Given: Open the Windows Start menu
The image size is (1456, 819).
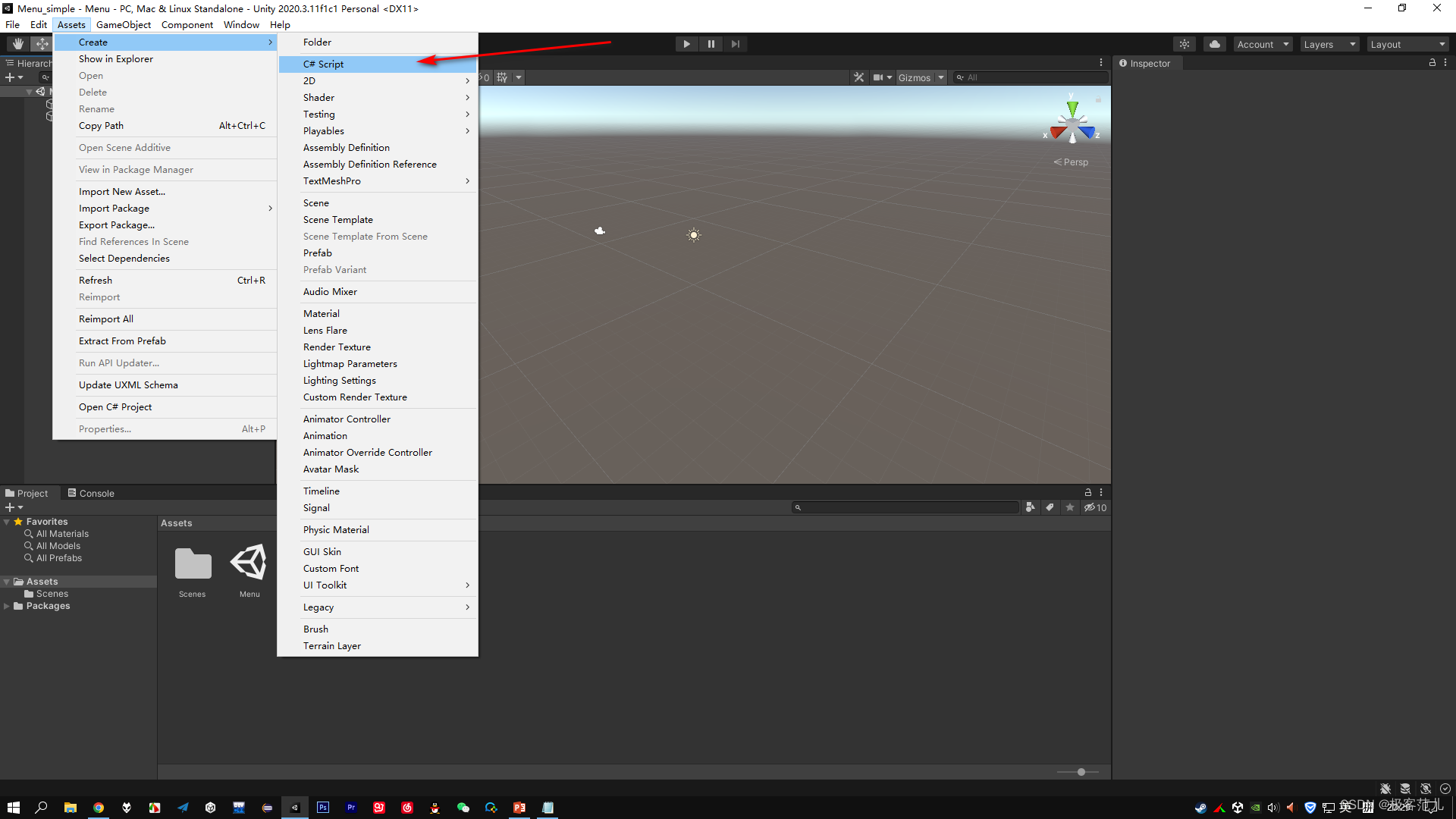Looking at the screenshot, I should click(13, 808).
